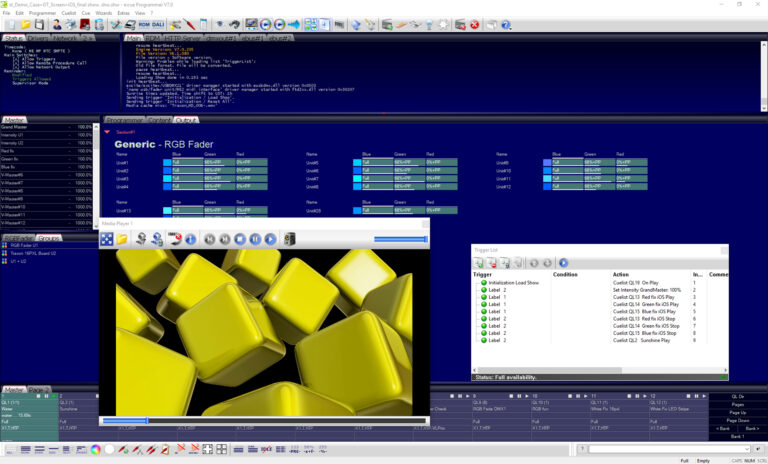Screen dimensions: 768x464
Task: Switch to the Content tab
Action: (x=159, y=120)
